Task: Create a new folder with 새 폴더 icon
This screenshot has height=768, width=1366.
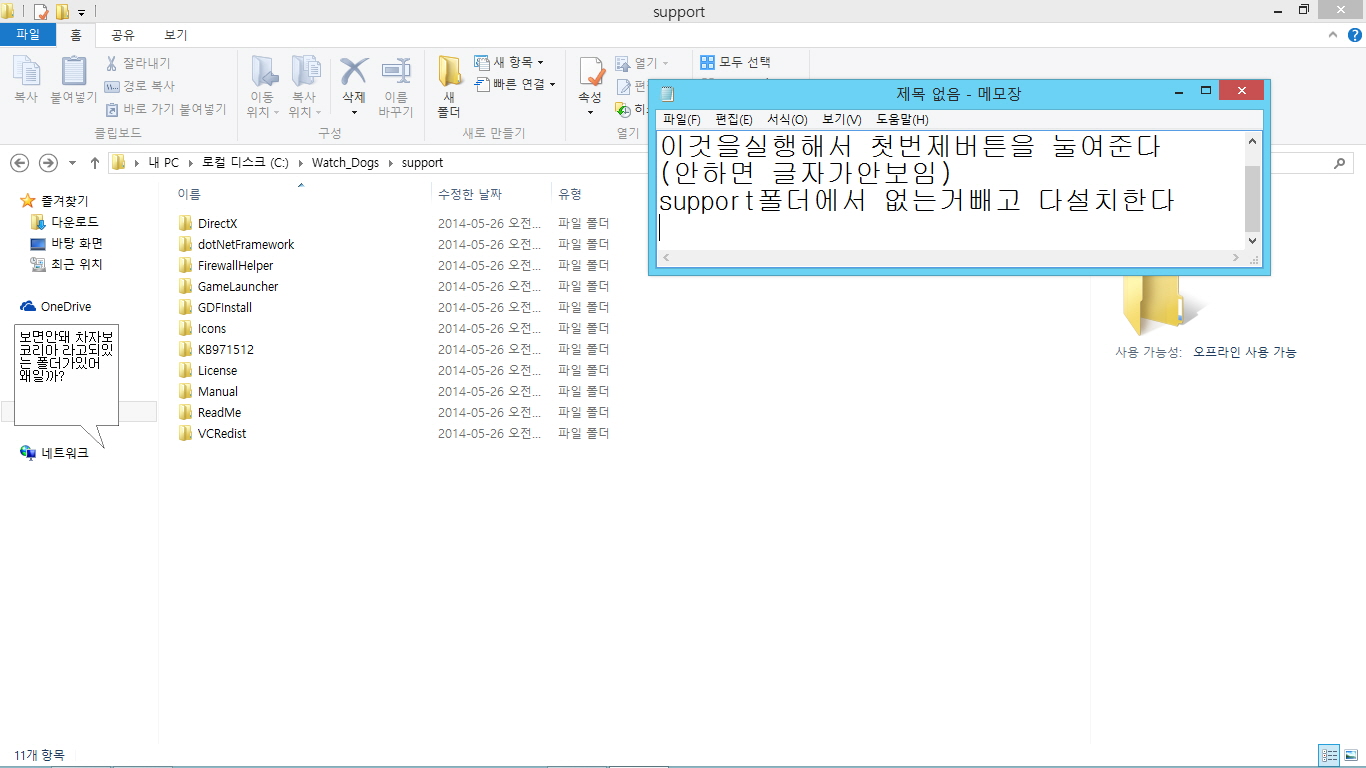Action: pyautogui.click(x=449, y=80)
